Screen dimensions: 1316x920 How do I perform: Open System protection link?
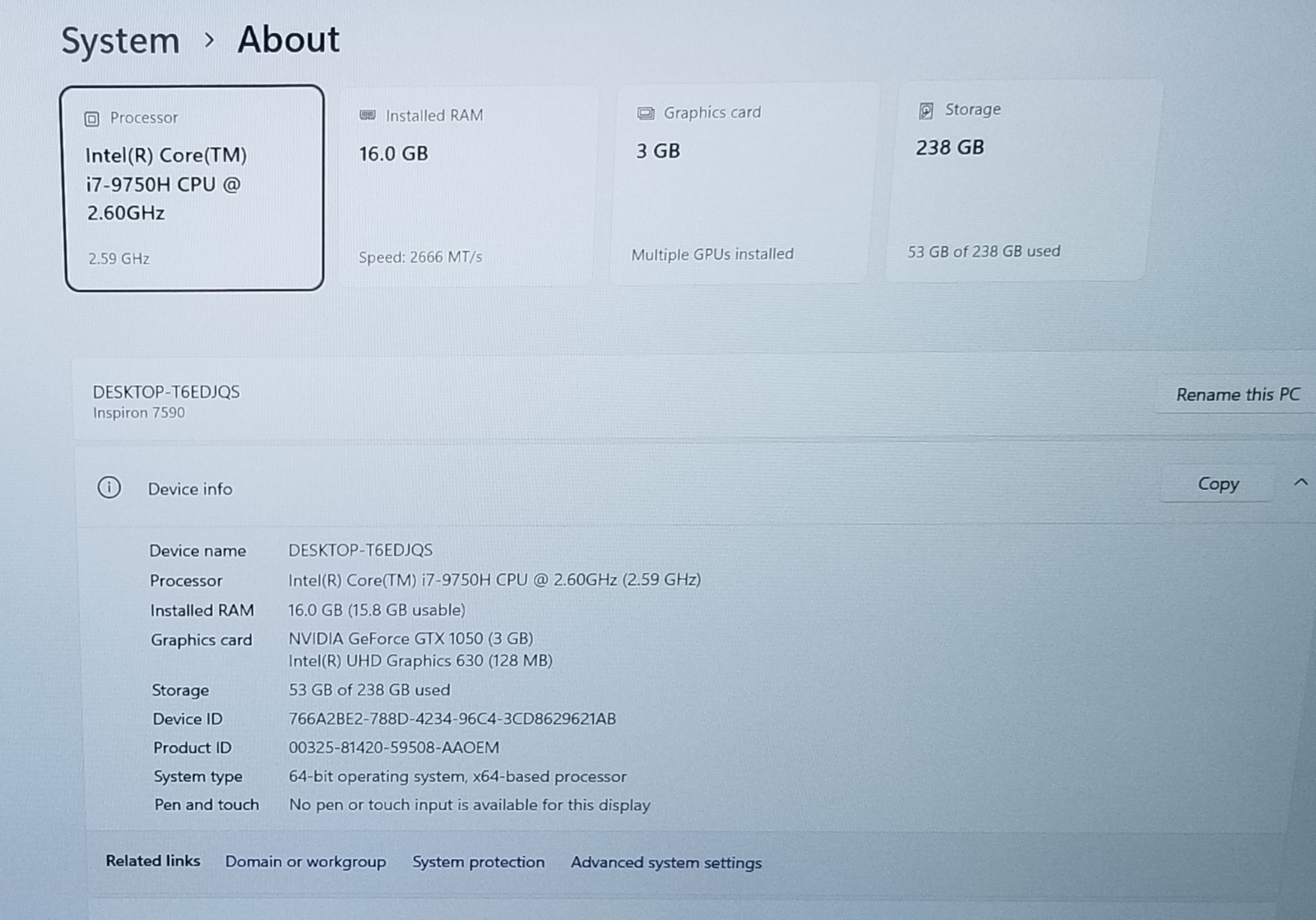tap(479, 862)
